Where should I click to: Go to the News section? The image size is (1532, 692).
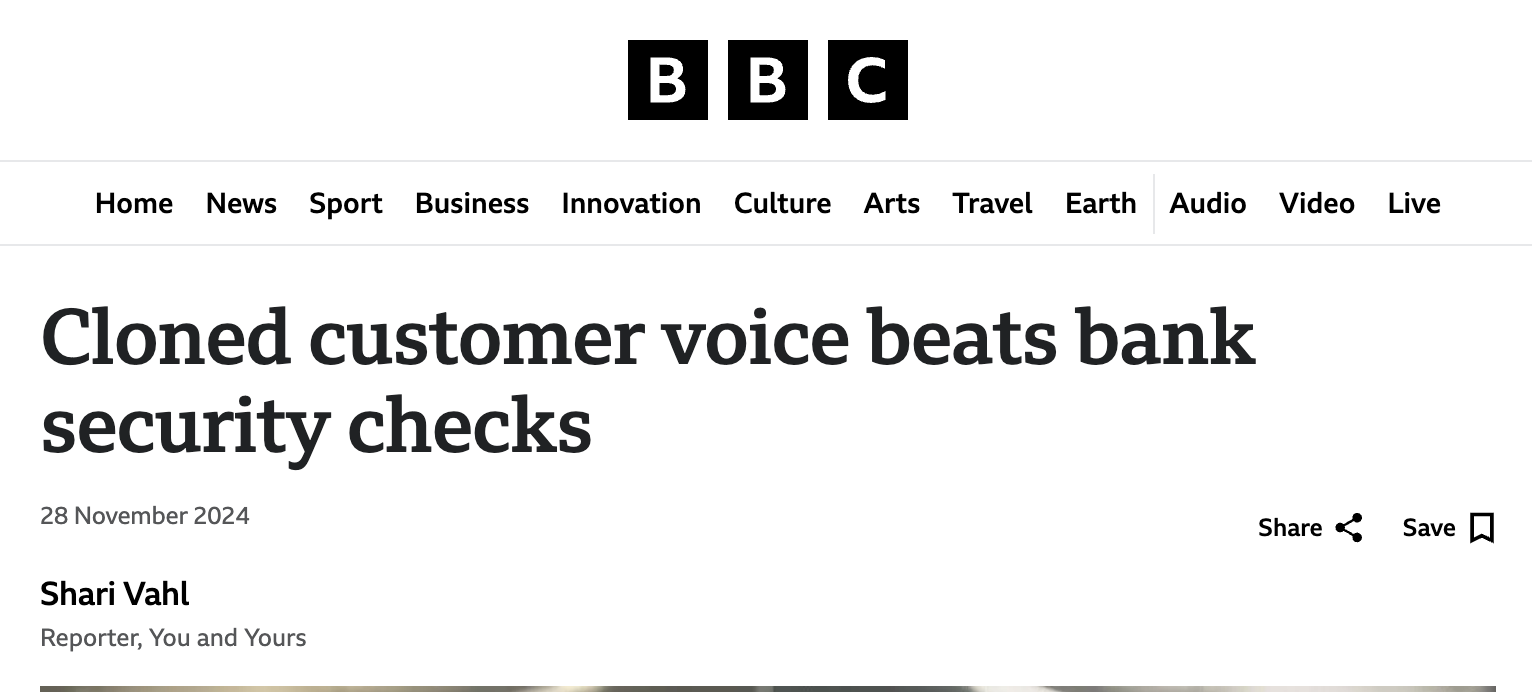point(241,203)
